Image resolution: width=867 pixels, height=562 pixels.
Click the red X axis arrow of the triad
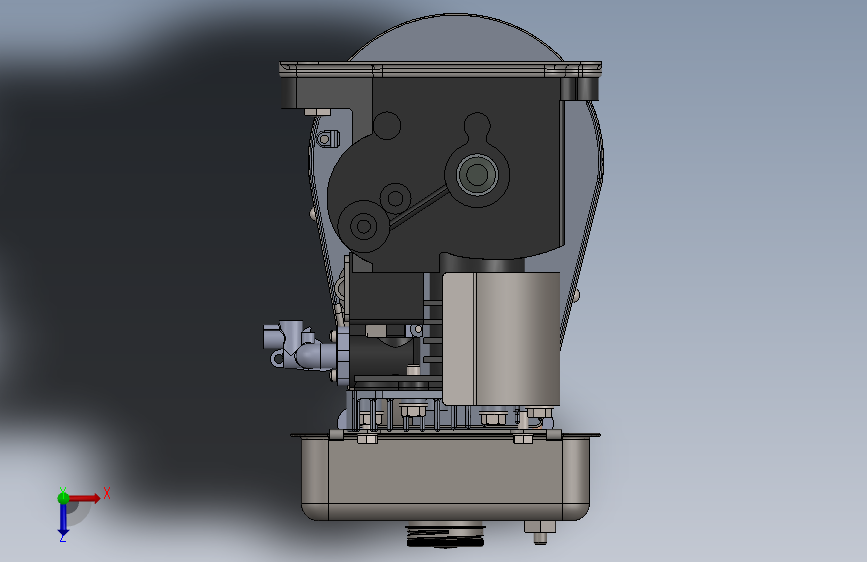click(x=84, y=498)
